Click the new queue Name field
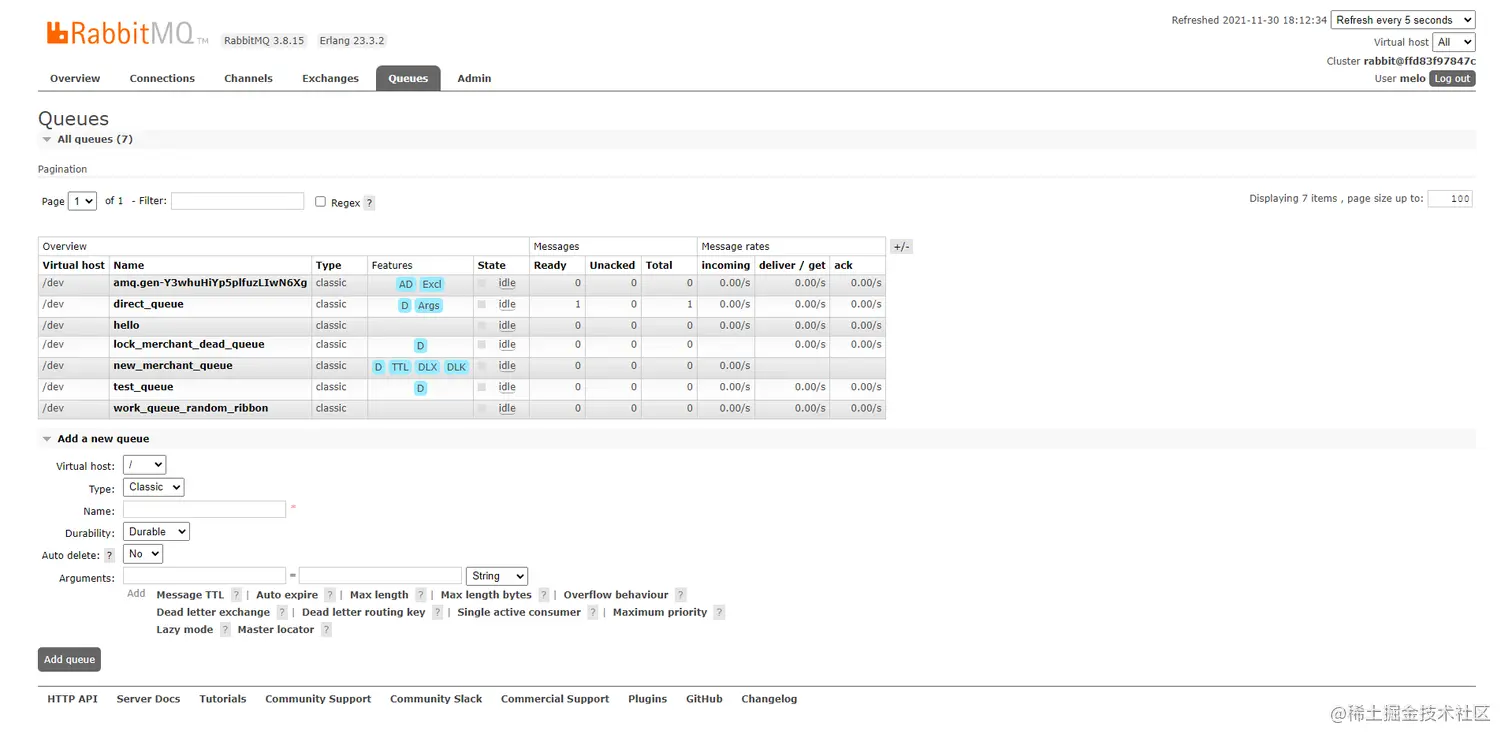This screenshot has height=745, width=1512. (204, 510)
